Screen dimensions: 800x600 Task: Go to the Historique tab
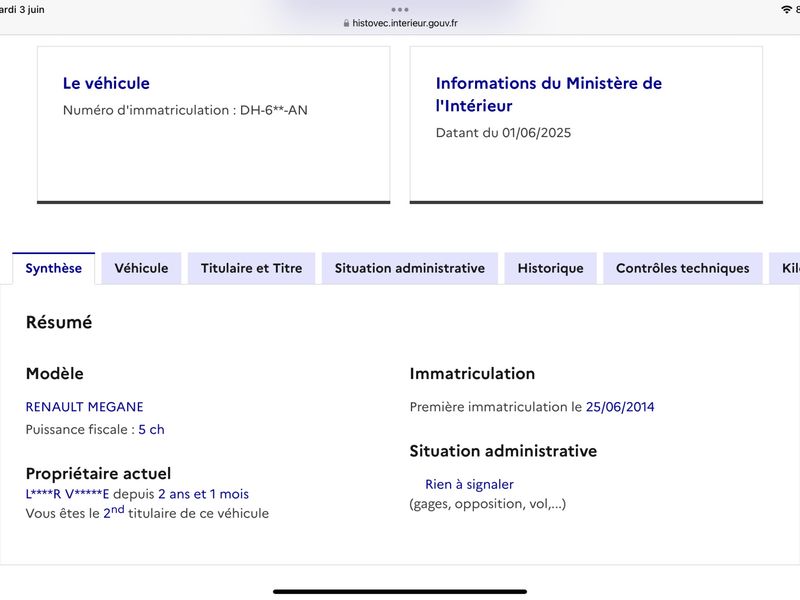pos(551,268)
